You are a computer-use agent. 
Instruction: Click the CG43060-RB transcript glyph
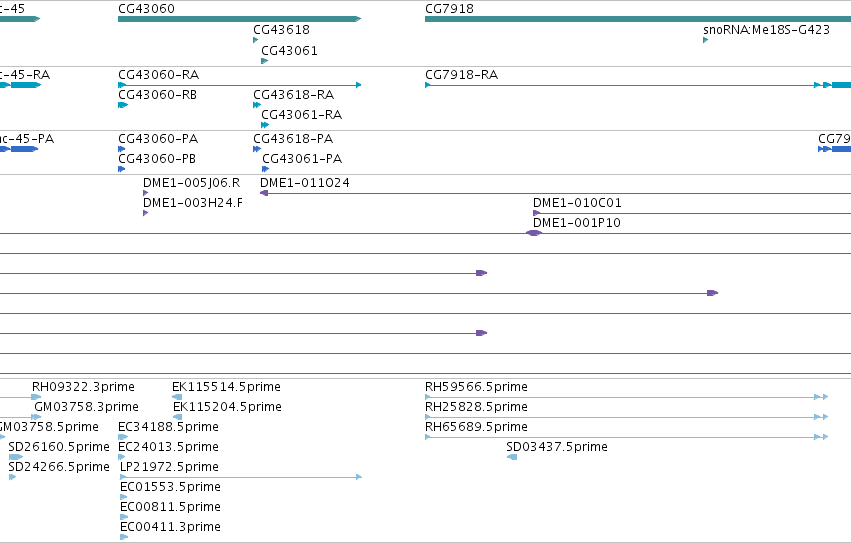point(123,105)
